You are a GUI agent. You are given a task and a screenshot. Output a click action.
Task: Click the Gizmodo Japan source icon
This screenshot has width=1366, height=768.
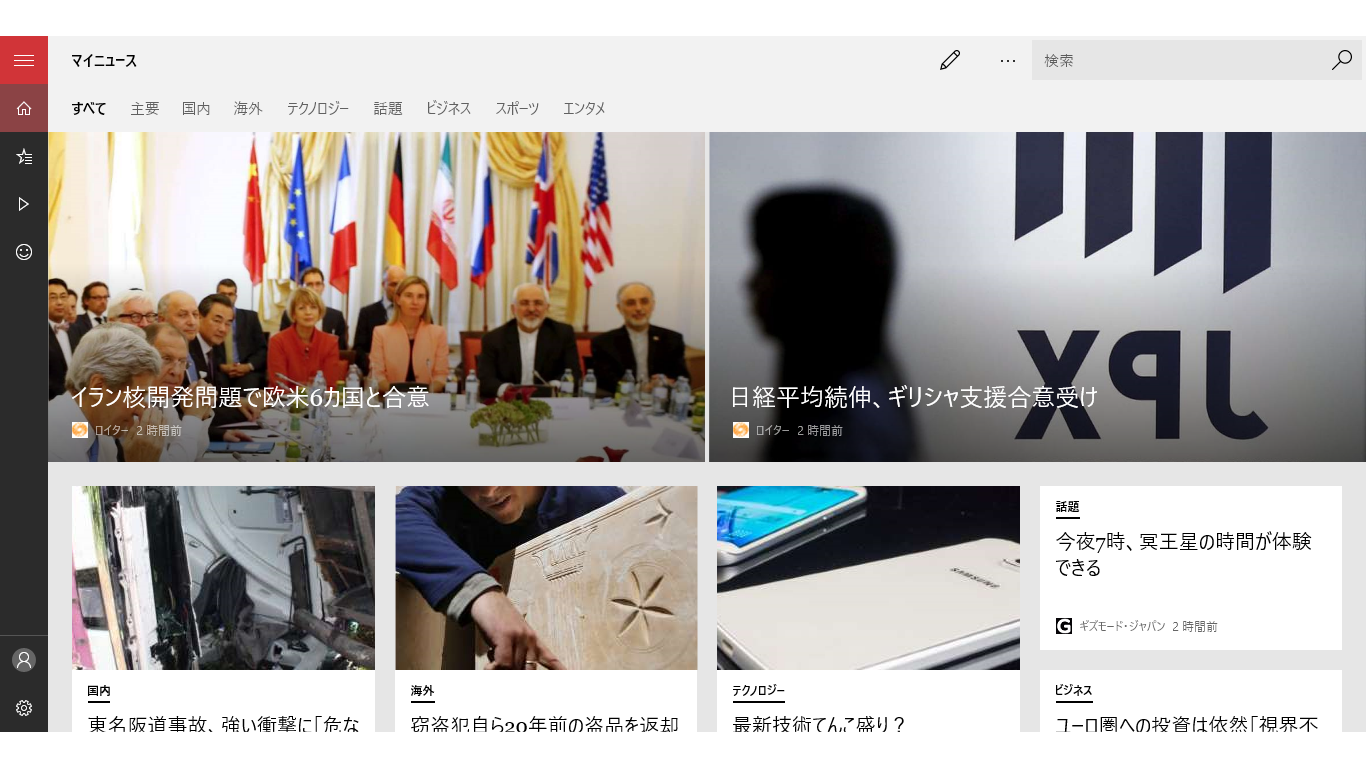coord(1064,626)
